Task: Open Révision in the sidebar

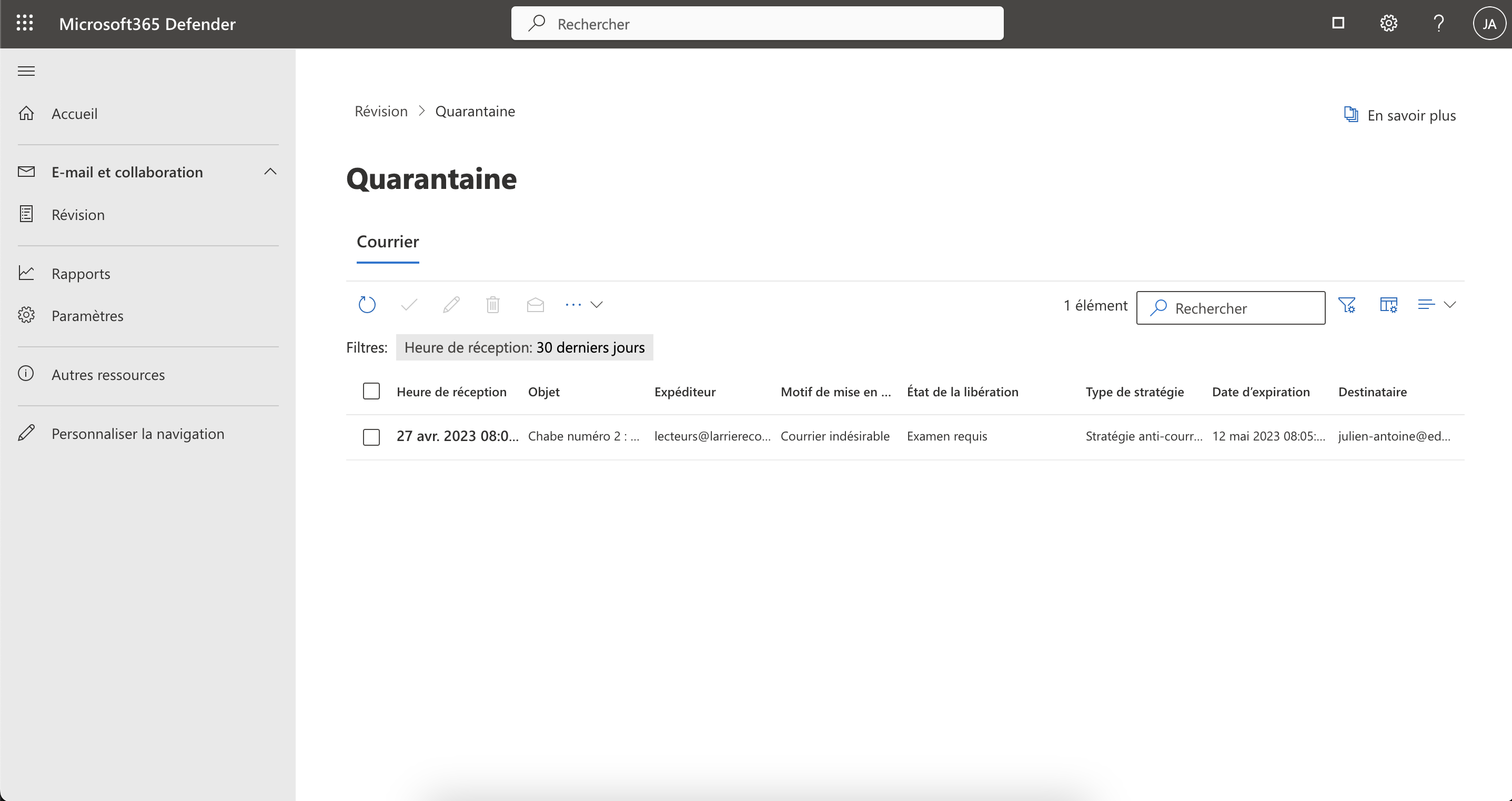Action: 78,214
